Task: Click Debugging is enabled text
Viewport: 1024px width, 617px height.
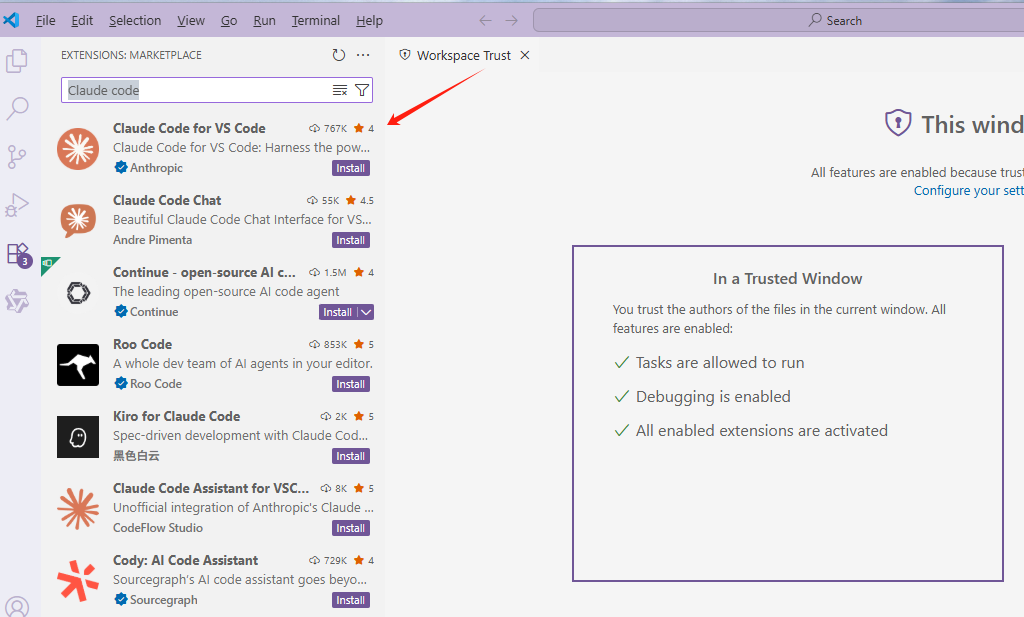Action: [x=713, y=397]
